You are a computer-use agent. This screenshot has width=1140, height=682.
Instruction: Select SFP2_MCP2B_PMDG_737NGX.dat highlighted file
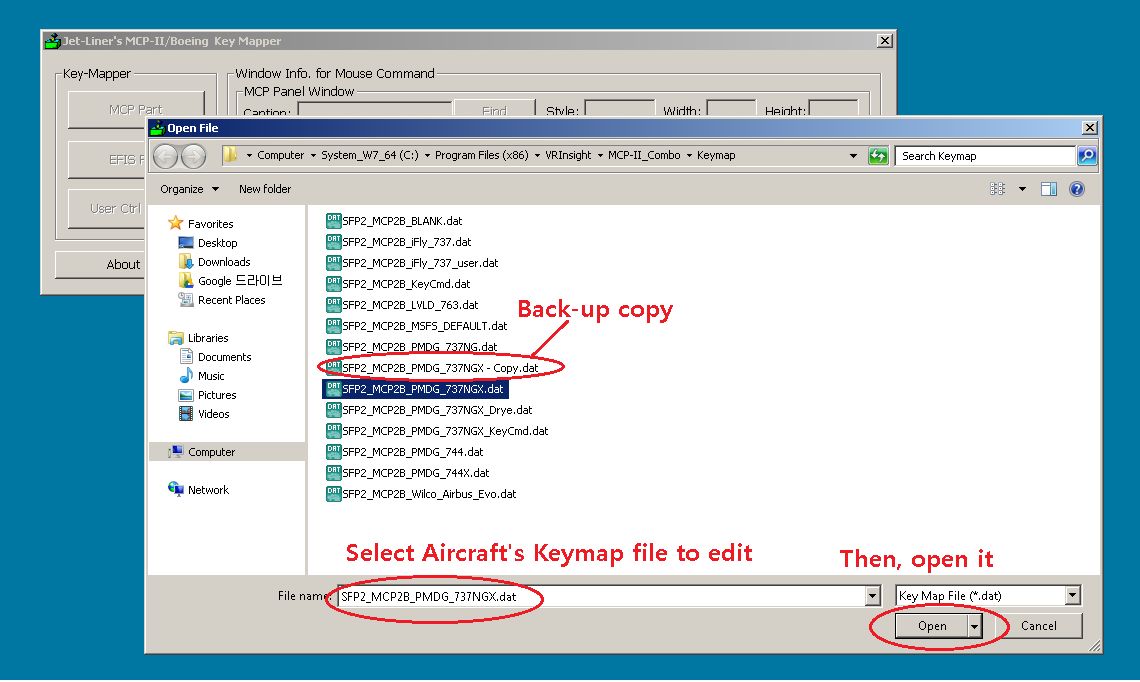(414, 389)
